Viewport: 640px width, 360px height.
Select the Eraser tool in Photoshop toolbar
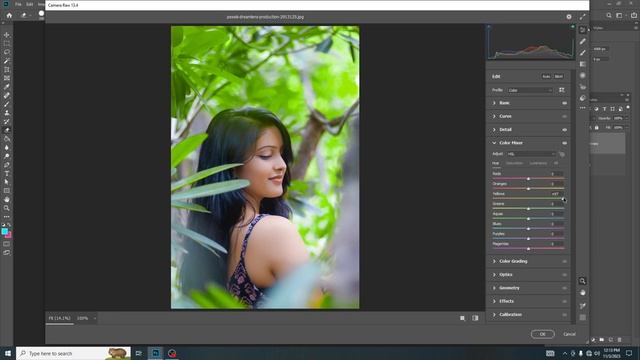point(7,130)
